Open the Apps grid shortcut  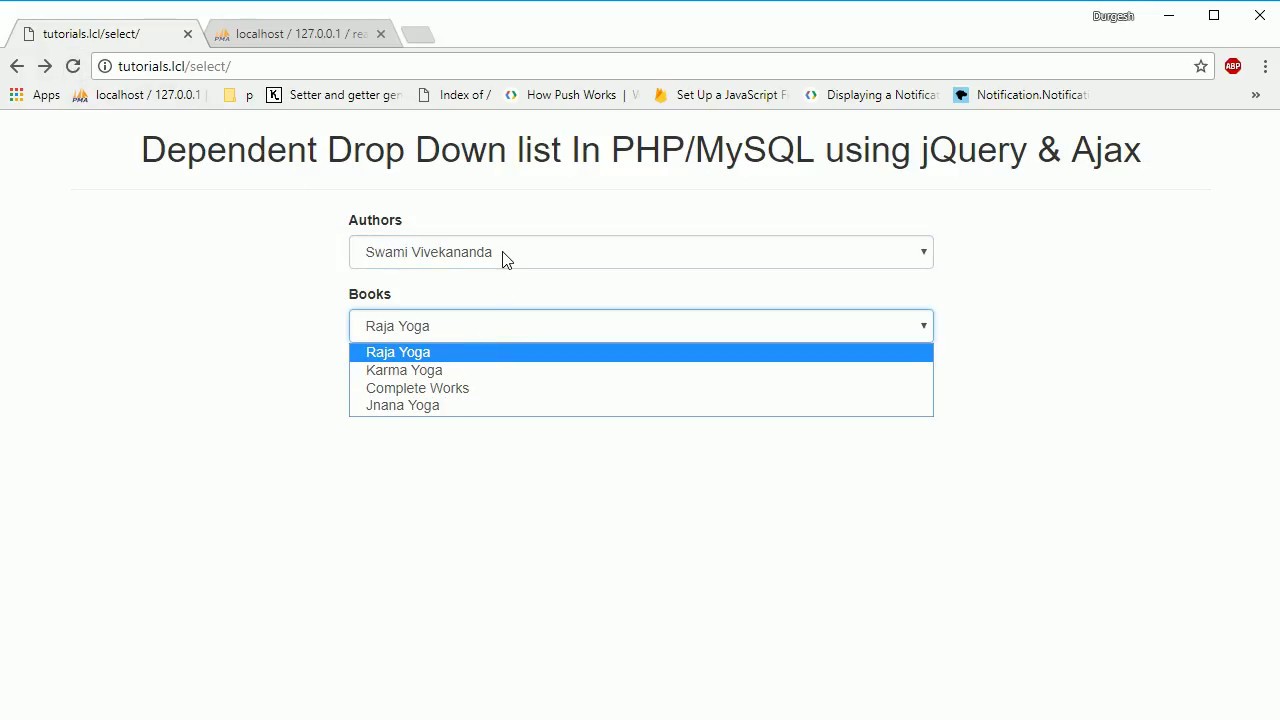pyautogui.click(x=35, y=95)
